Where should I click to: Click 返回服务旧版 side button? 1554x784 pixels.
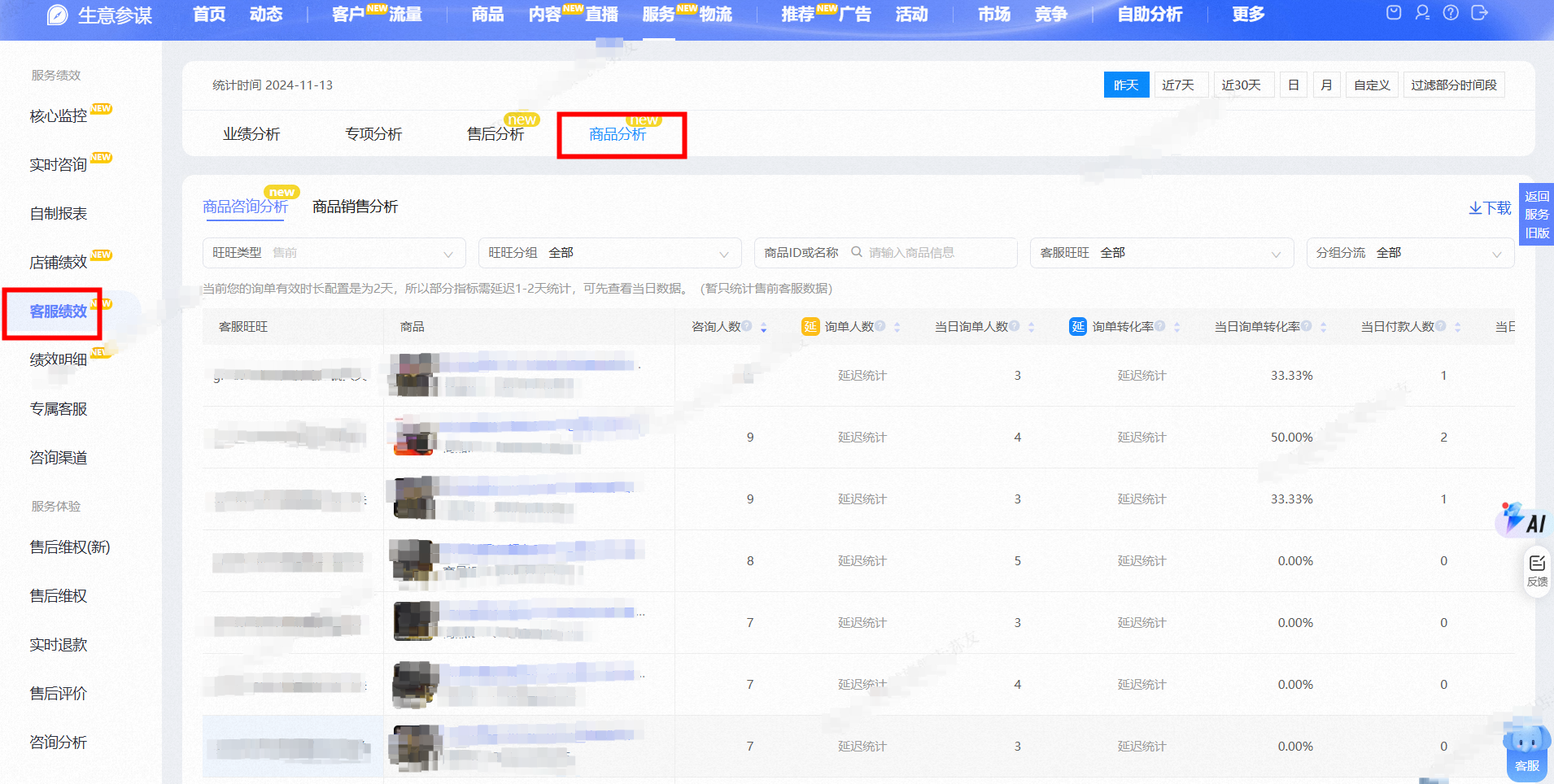coord(1536,215)
